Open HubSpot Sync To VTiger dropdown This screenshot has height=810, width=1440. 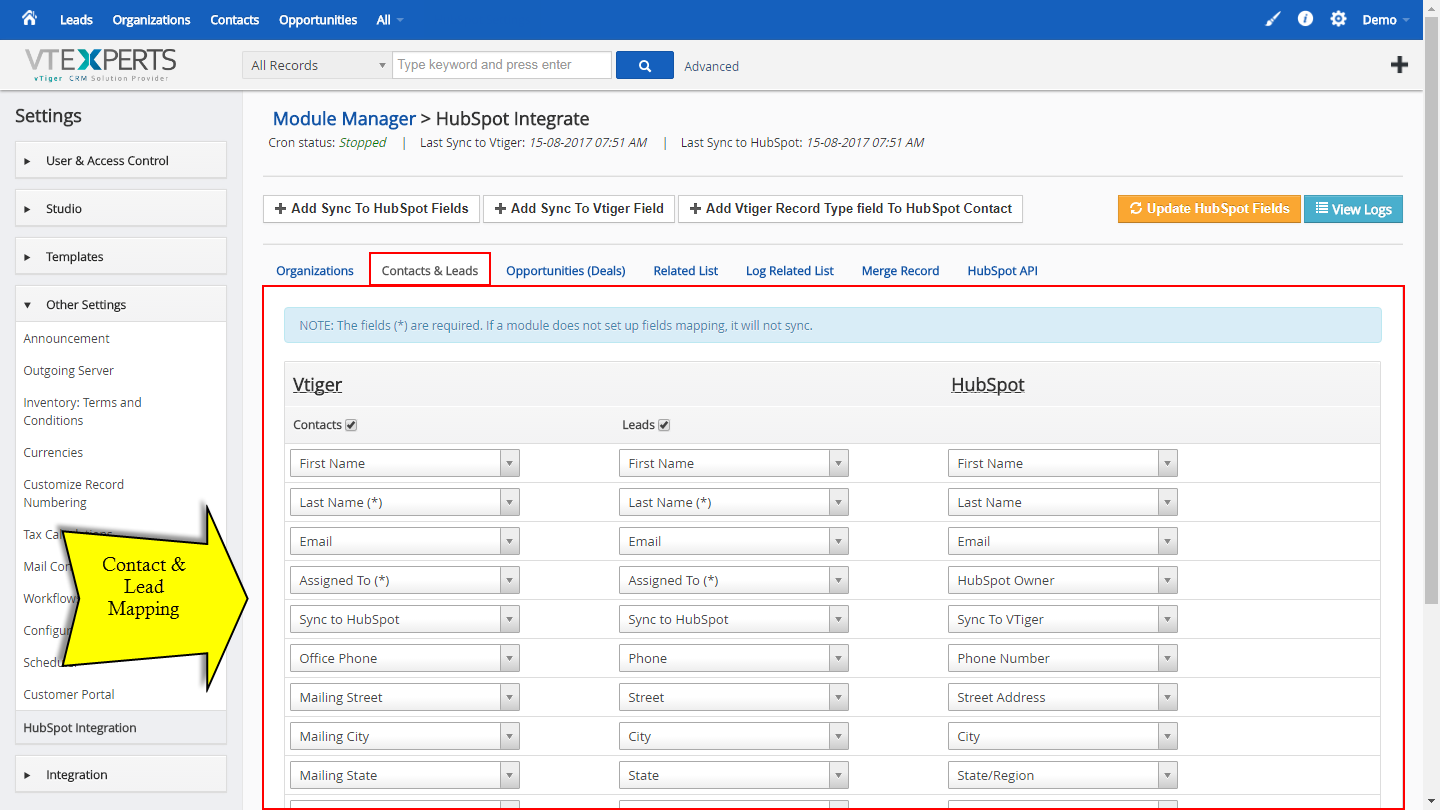coord(1063,619)
